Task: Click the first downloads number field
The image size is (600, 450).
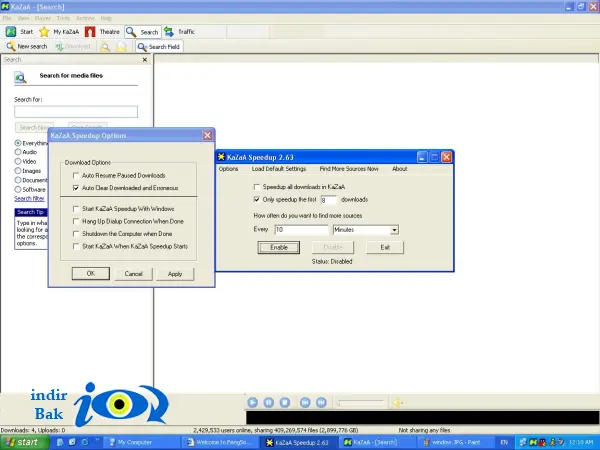Action: tap(329, 200)
